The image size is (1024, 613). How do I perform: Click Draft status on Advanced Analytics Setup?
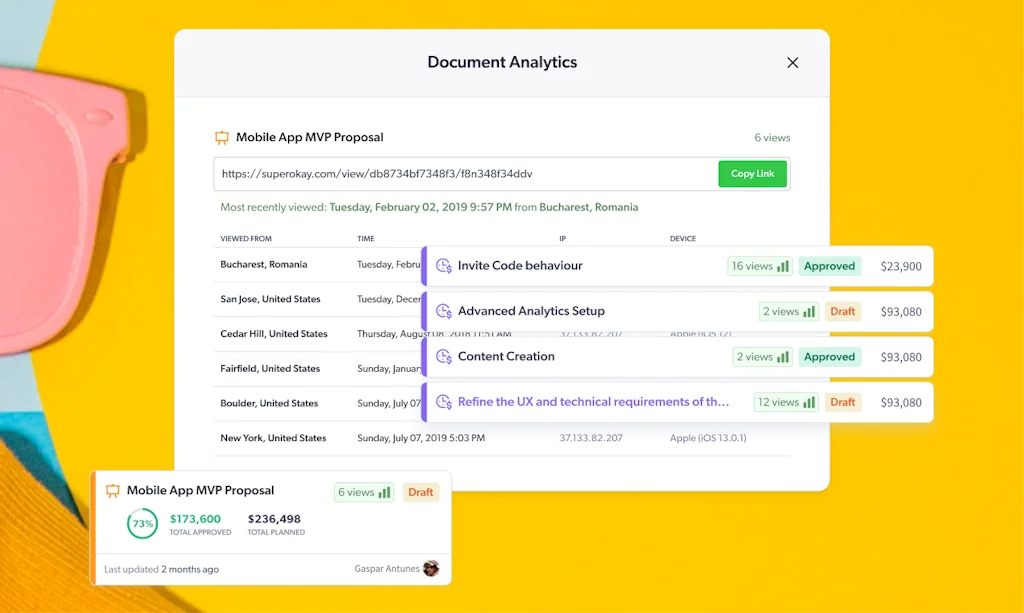[842, 311]
